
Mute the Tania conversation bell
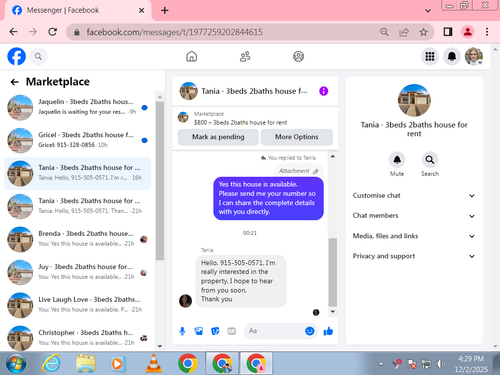click(x=397, y=160)
